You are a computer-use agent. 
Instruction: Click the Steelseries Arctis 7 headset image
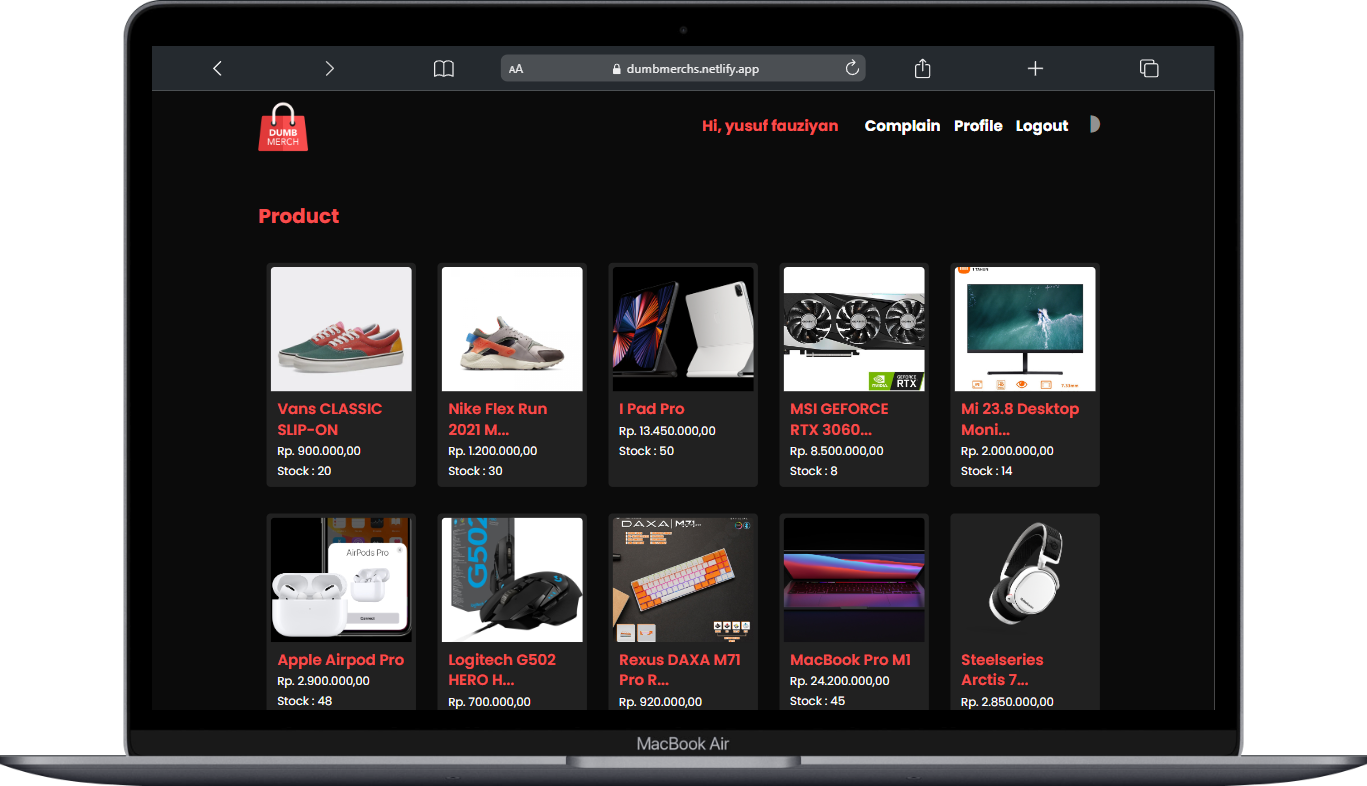tap(1025, 579)
